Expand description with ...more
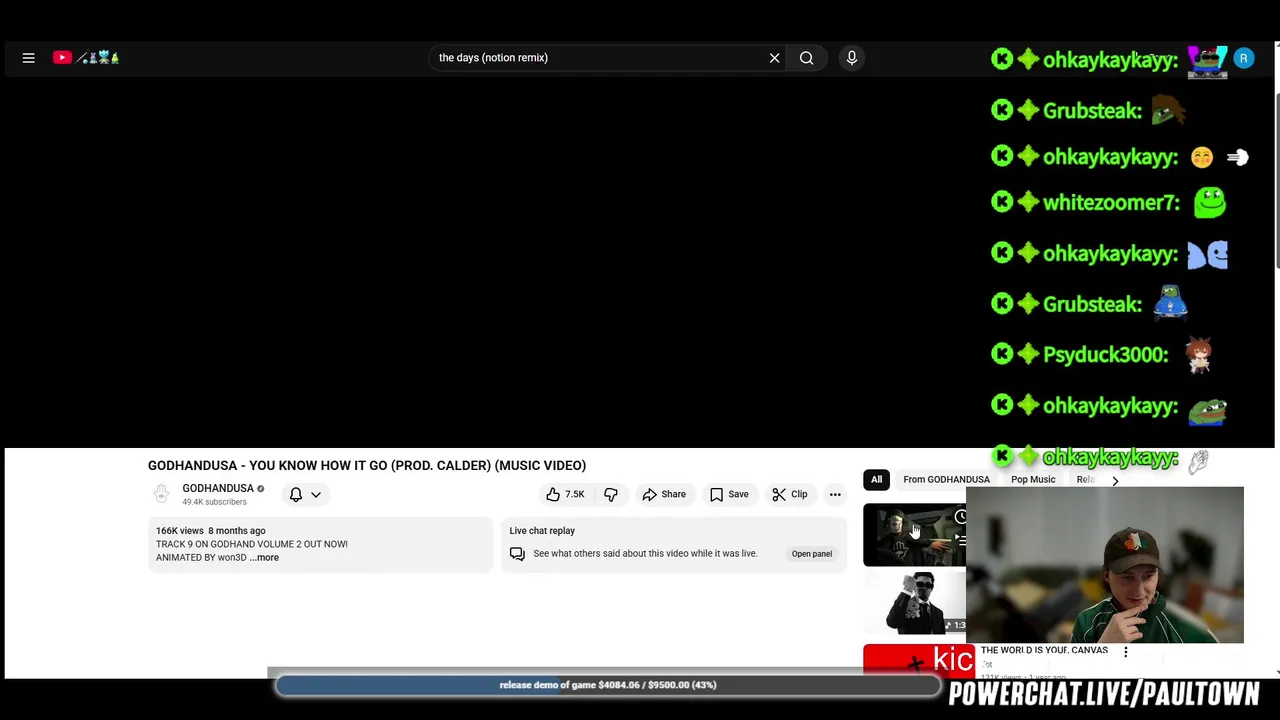This screenshot has width=1280, height=720. pos(265,558)
